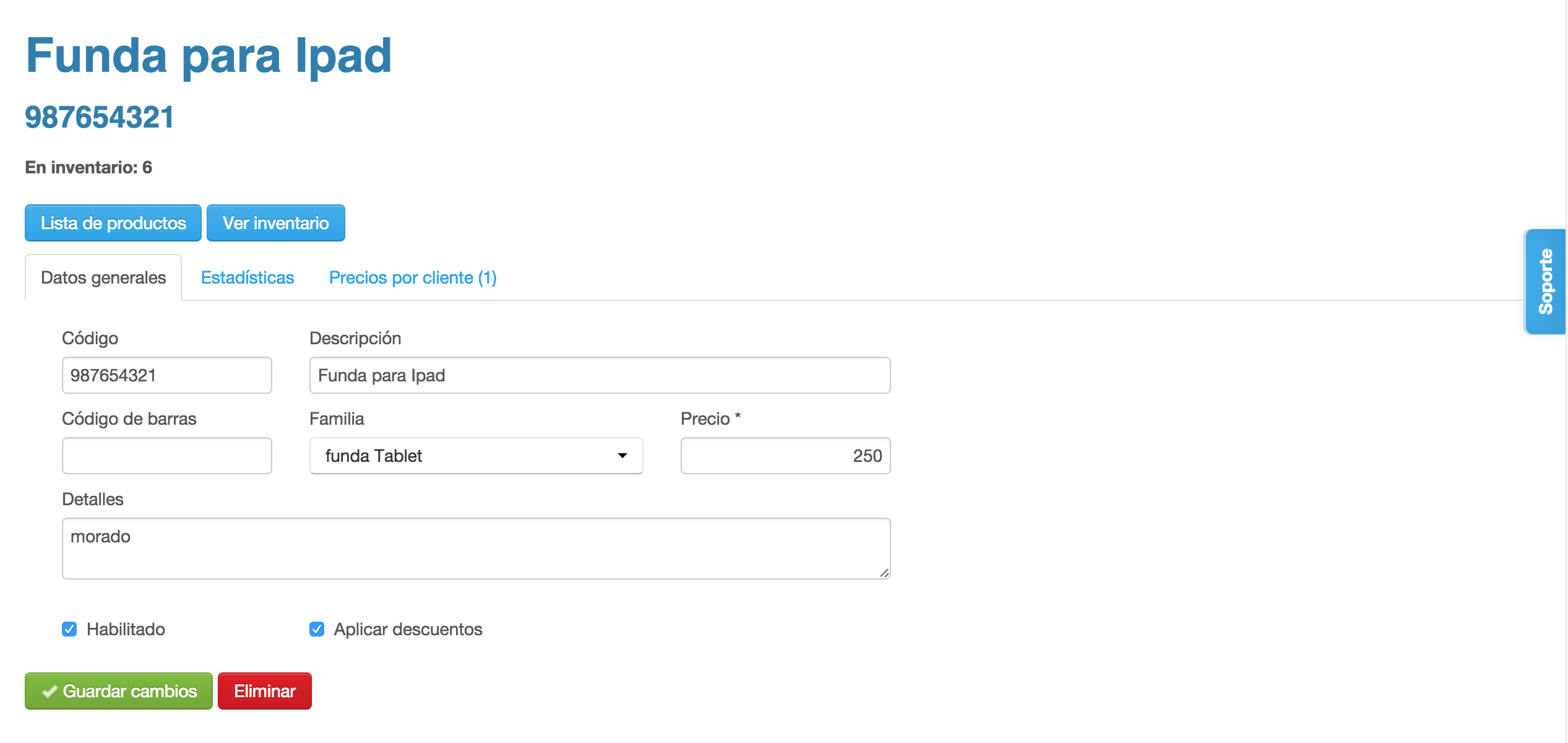
Task: Open the Precios por cliente (1) tab
Action: 413,277
